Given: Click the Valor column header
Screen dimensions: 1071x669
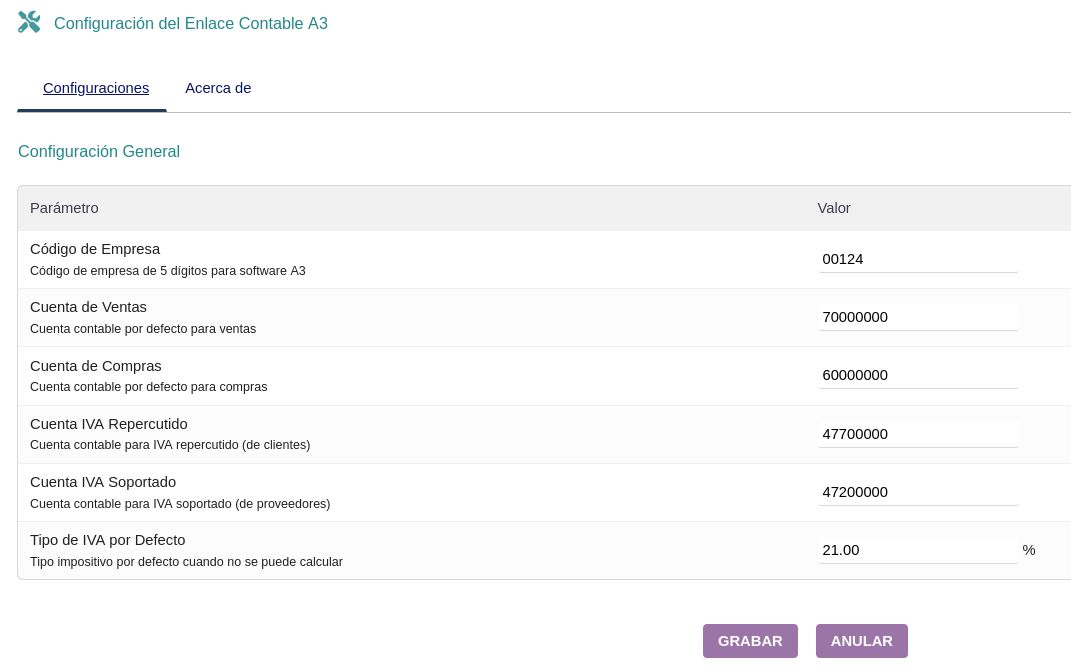Looking at the screenshot, I should pos(833,208).
